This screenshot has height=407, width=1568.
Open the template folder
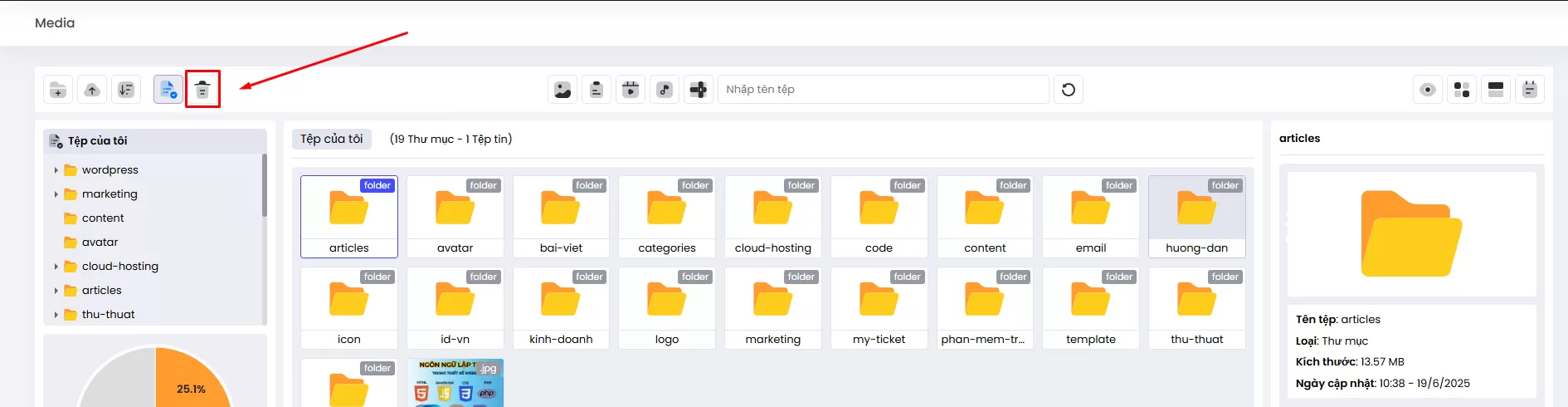tap(1090, 307)
